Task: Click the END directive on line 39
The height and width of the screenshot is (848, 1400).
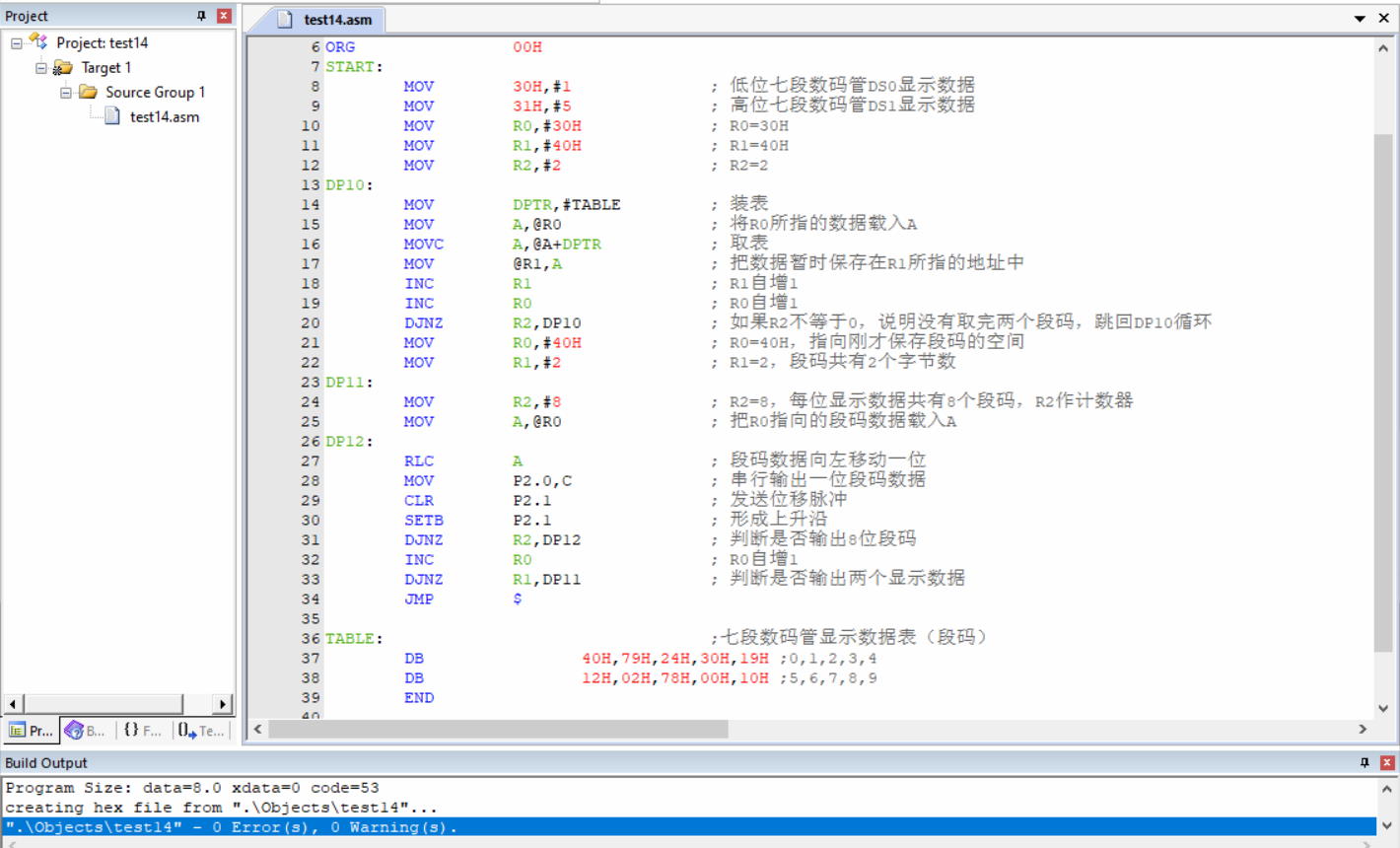Action: click(419, 698)
